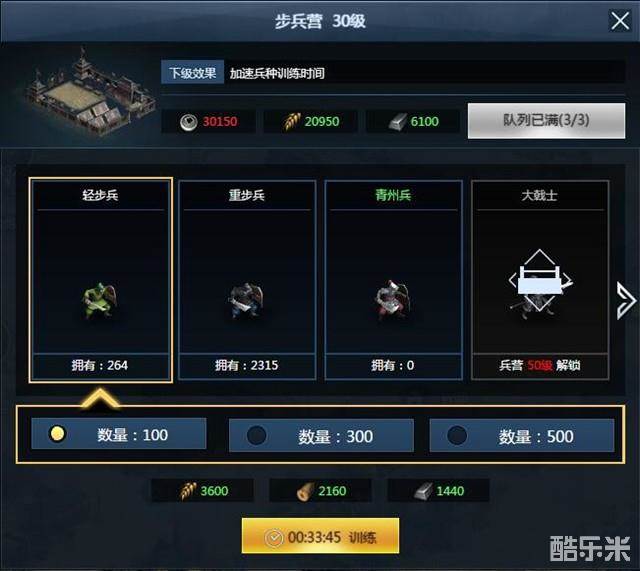Show next units with right arrow

pyautogui.click(x=626, y=300)
